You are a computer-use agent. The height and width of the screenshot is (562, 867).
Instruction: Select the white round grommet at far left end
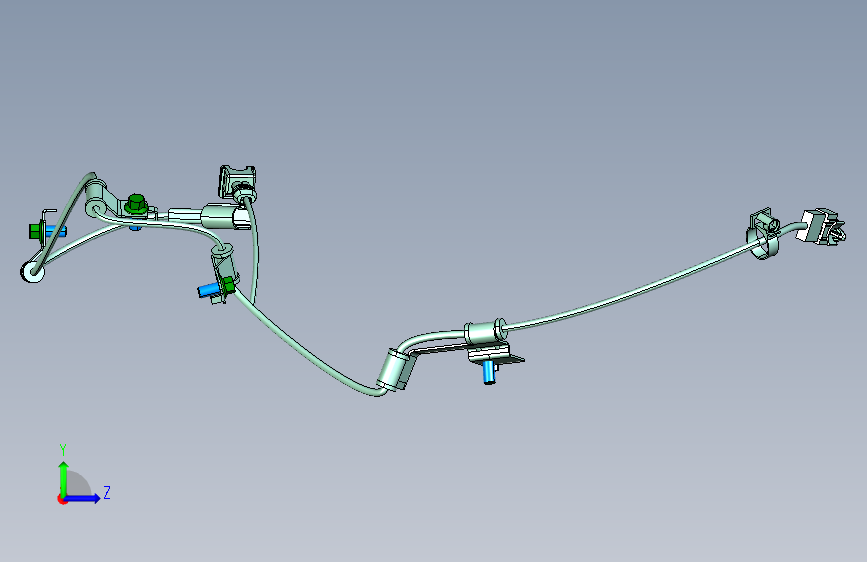33,272
